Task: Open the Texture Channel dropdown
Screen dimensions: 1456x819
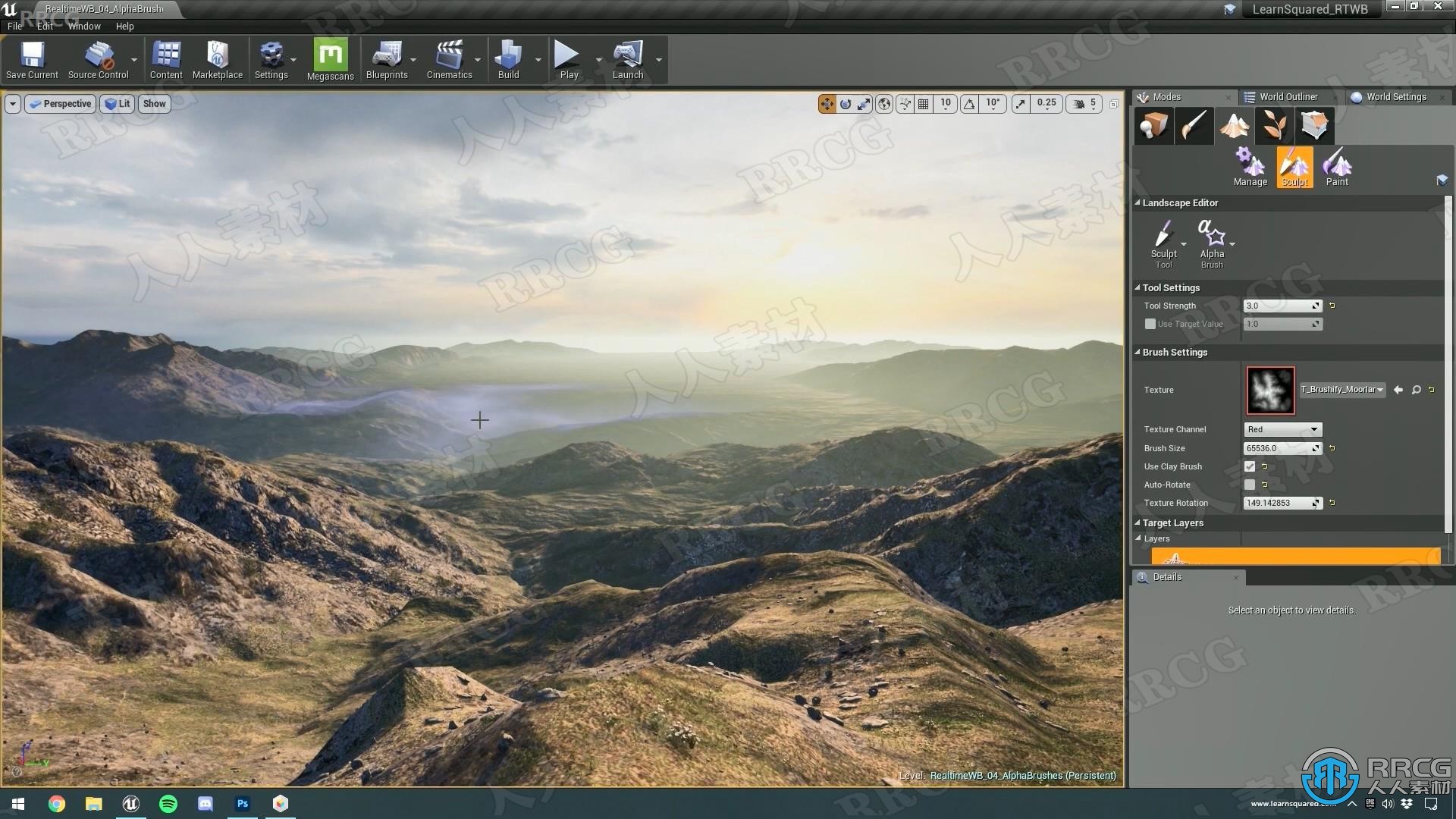Action: 1282,429
